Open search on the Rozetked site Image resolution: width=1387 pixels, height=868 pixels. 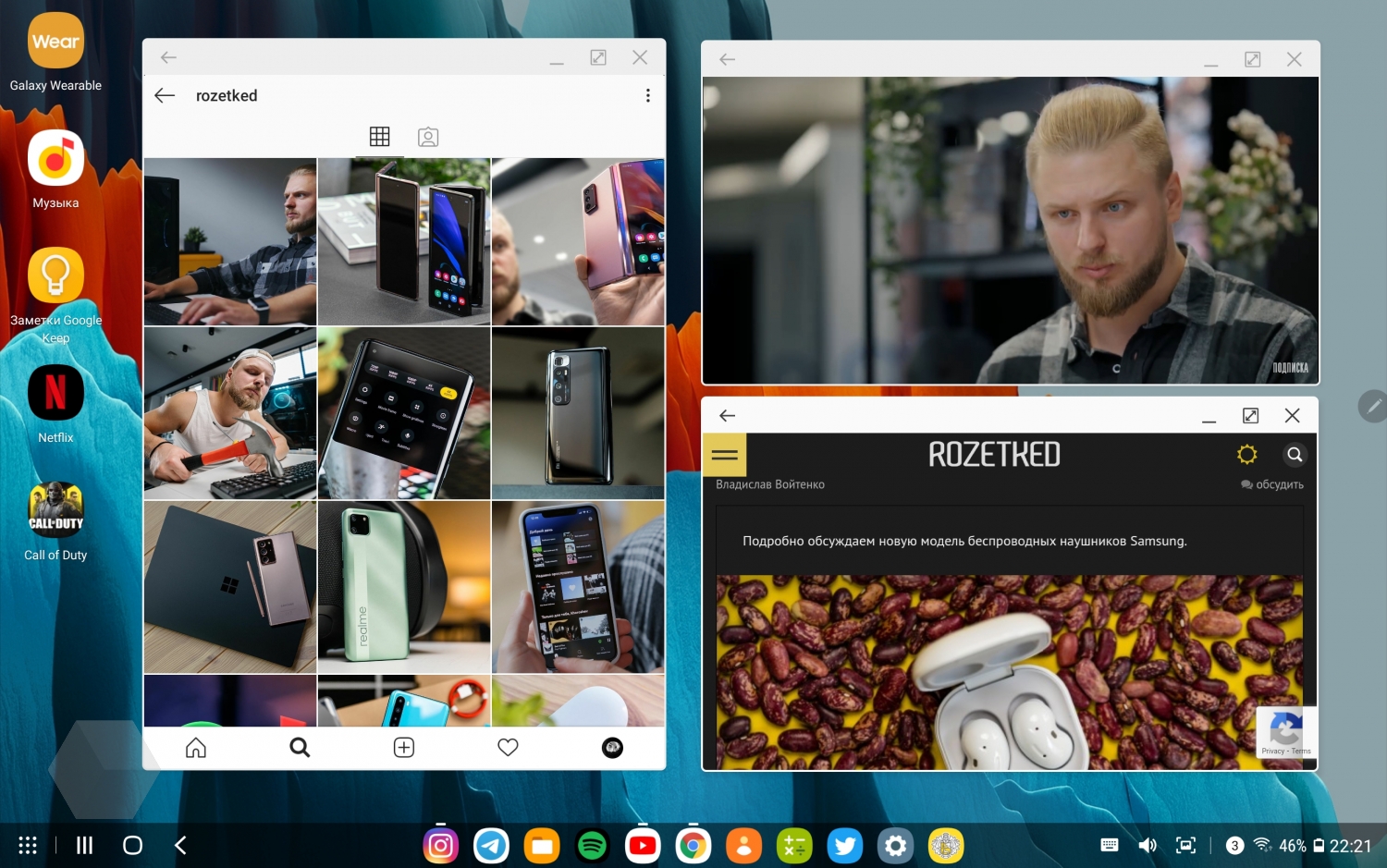[x=1295, y=454]
